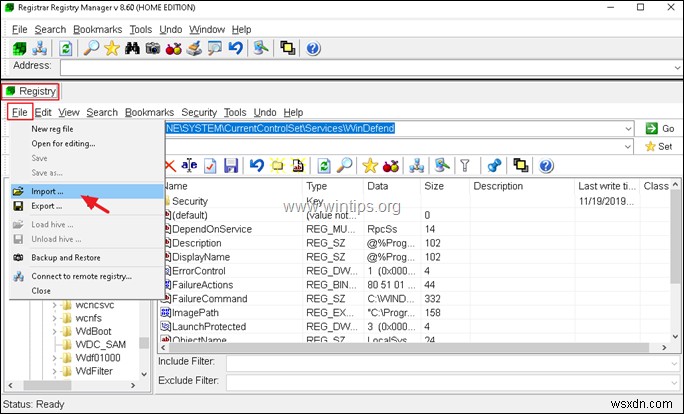The height and width of the screenshot is (414, 684).
Task: Expand the WdFilter tree node
Action: tap(55, 372)
